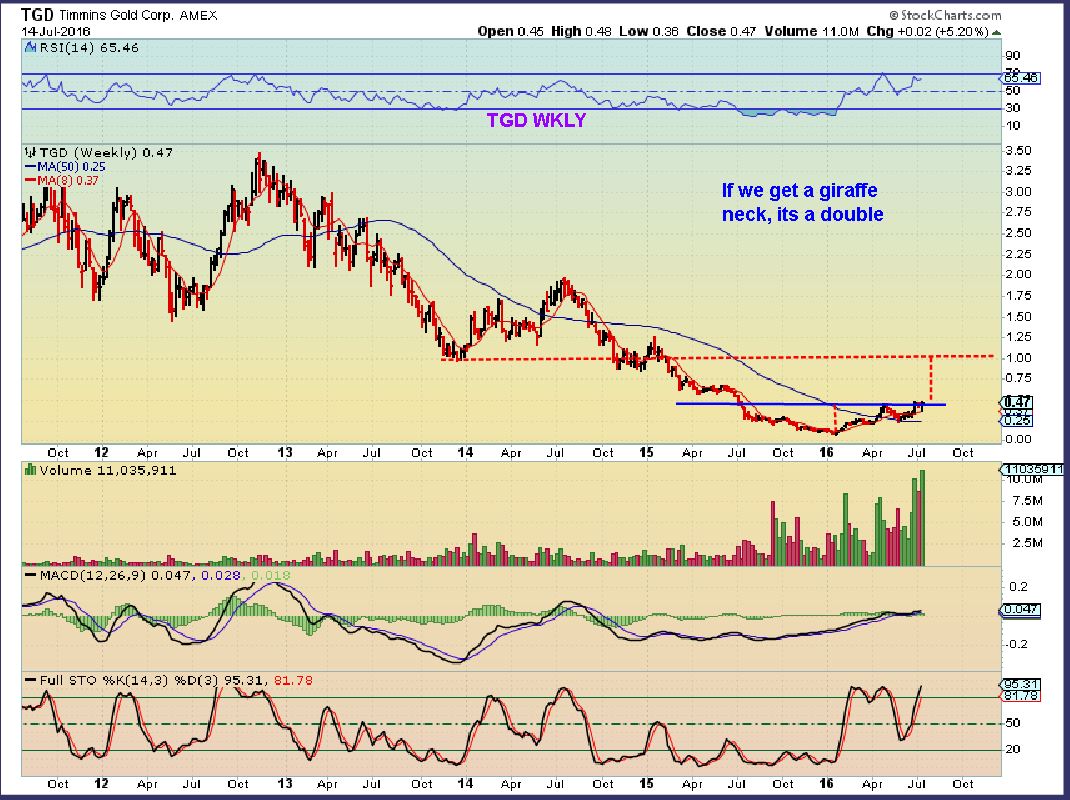
Task: Click the 11035911 volume value tag
Action: (x=1032, y=469)
